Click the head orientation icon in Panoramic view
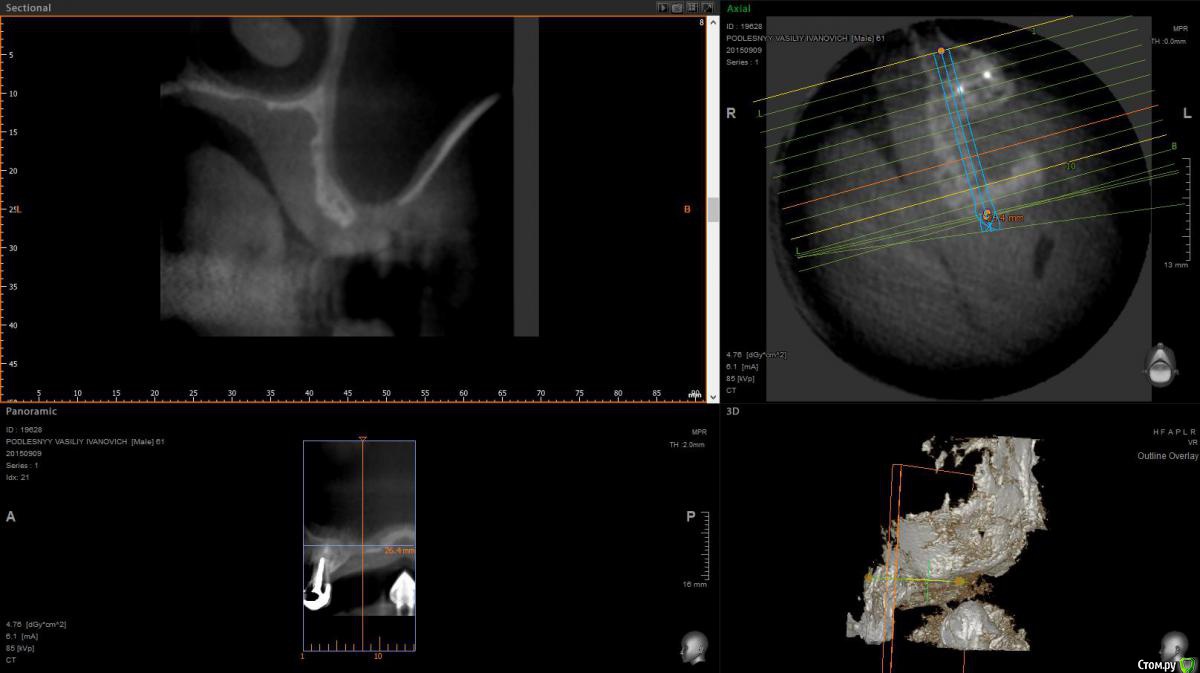 click(692, 647)
